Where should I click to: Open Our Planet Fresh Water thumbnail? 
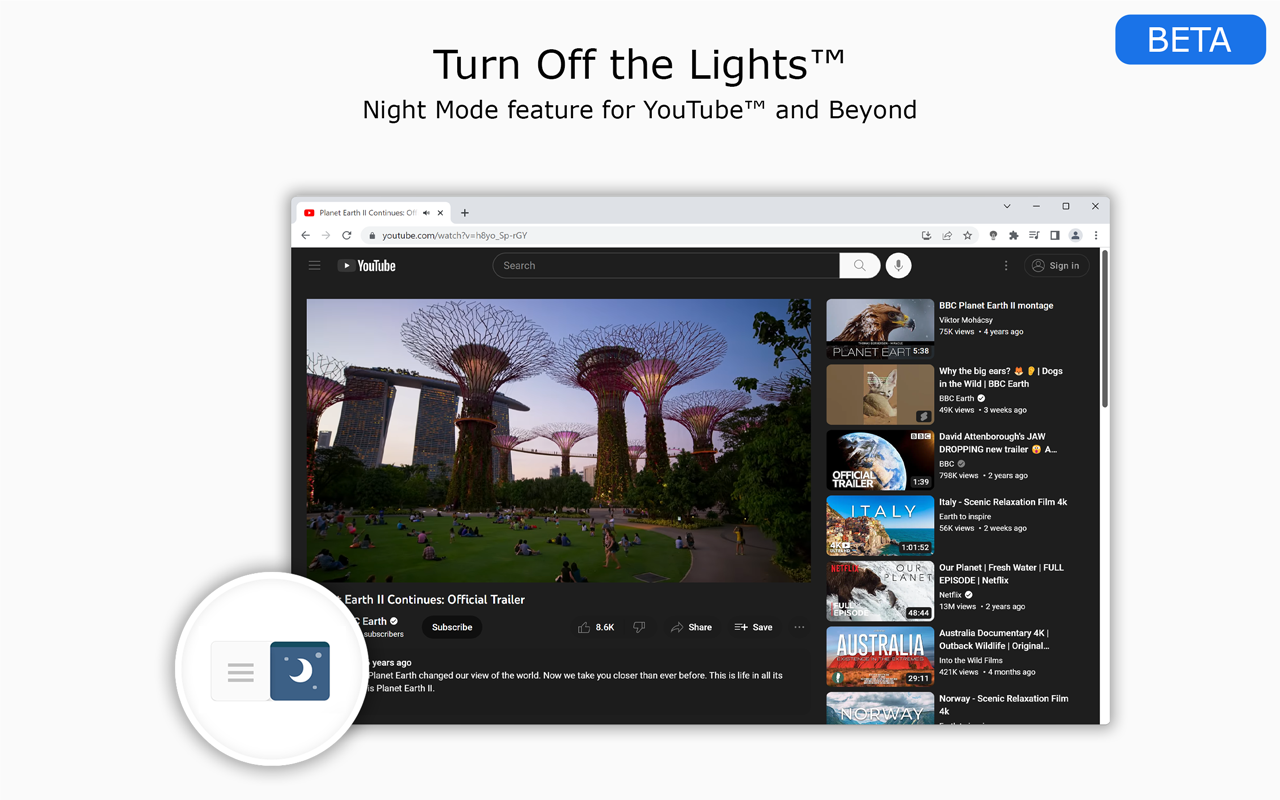click(880, 591)
